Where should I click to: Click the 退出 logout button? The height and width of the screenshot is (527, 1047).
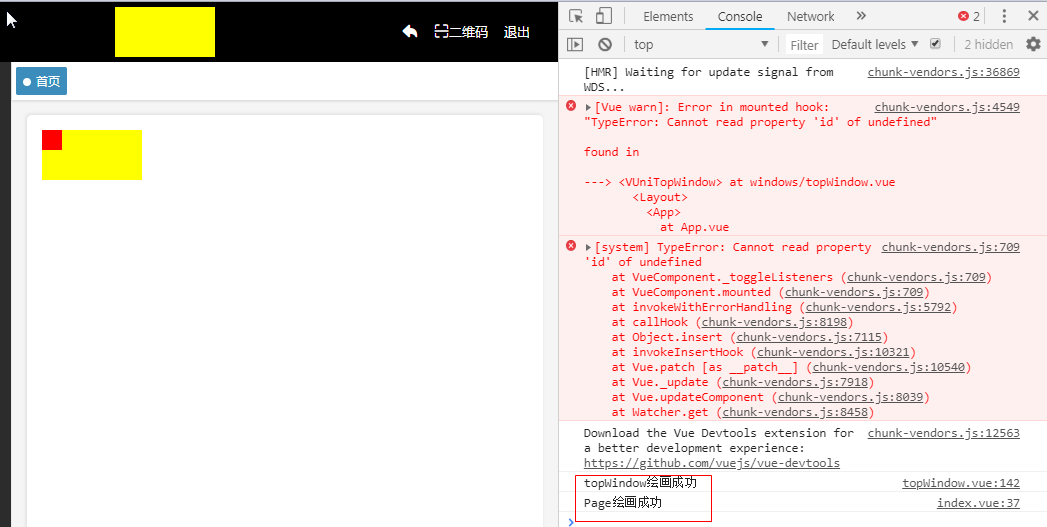point(517,32)
